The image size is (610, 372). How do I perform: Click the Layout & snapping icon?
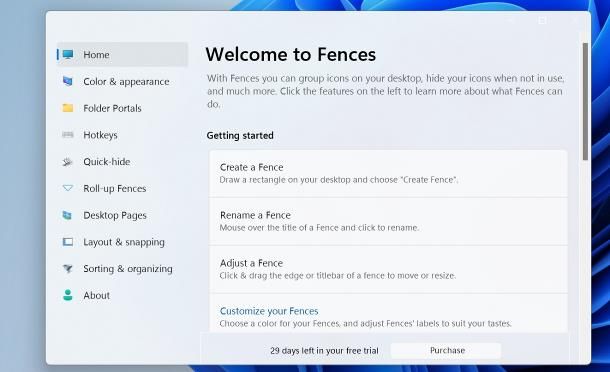point(68,242)
